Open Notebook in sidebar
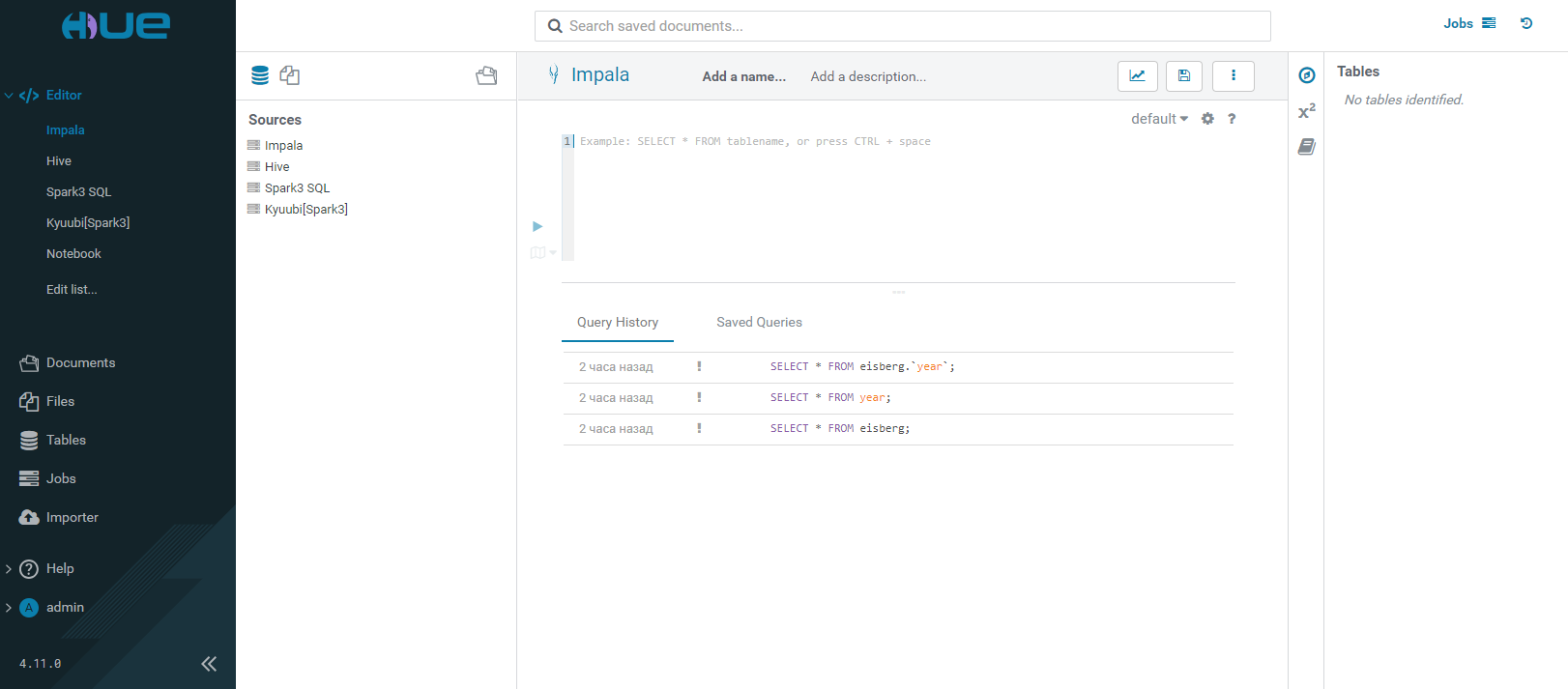 coord(73,254)
